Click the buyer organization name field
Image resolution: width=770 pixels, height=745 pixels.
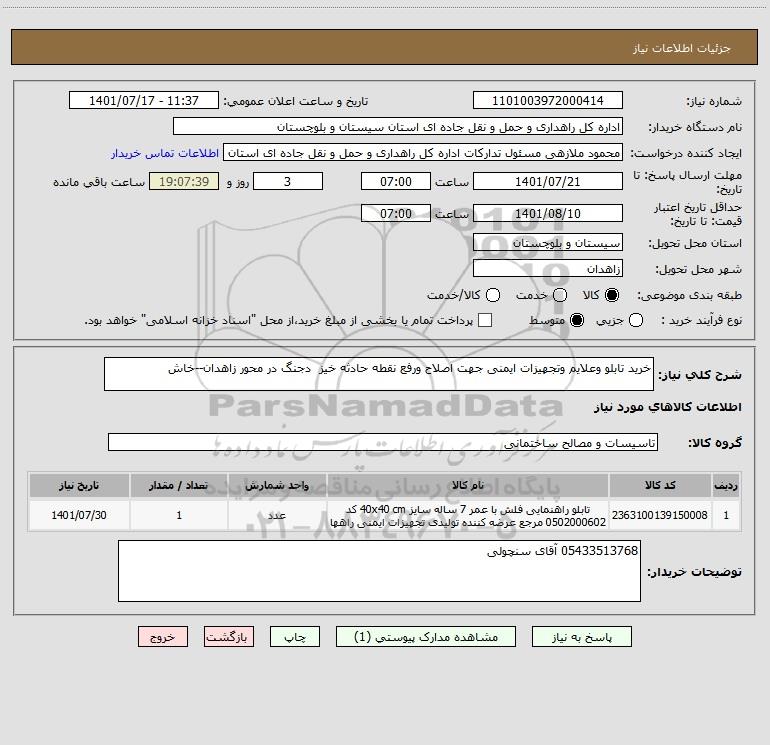[x=398, y=127]
